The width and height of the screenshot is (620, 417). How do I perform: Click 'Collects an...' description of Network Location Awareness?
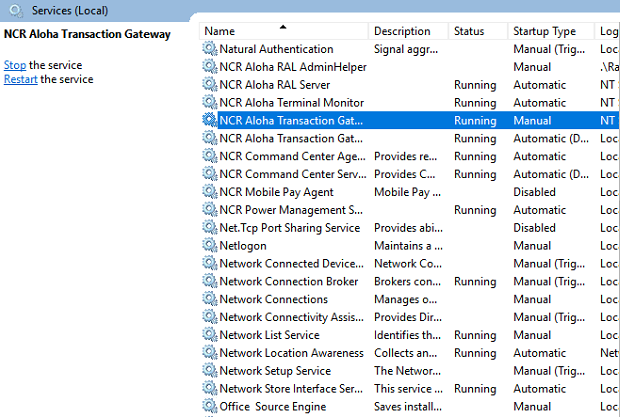click(x=405, y=353)
